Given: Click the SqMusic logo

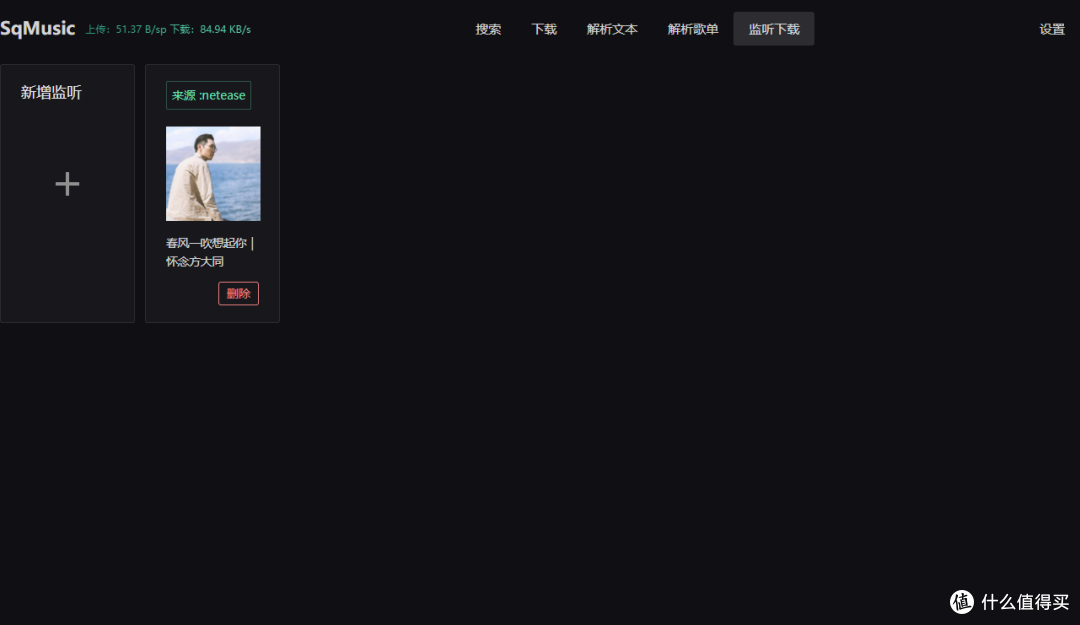Looking at the screenshot, I should (38, 28).
